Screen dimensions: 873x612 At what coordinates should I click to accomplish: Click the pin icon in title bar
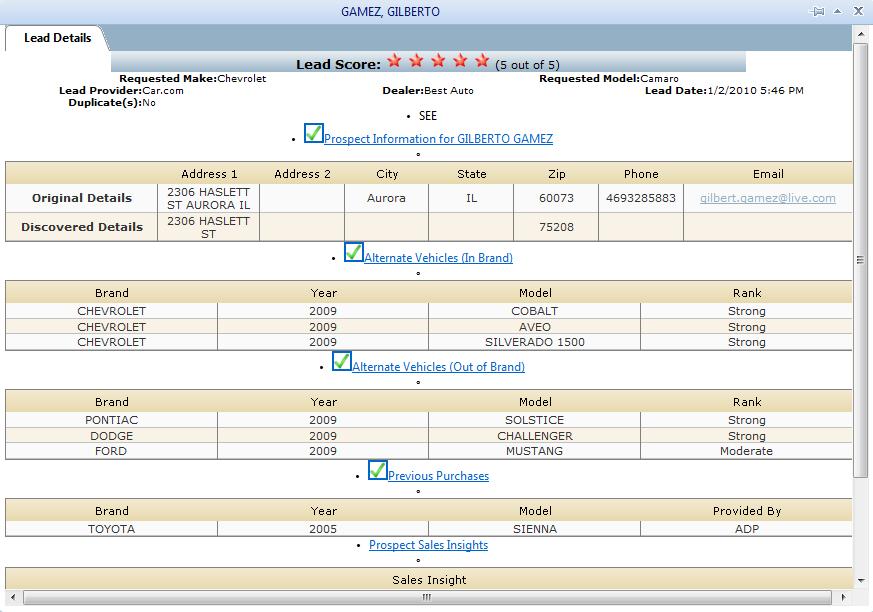[x=817, y=11]
